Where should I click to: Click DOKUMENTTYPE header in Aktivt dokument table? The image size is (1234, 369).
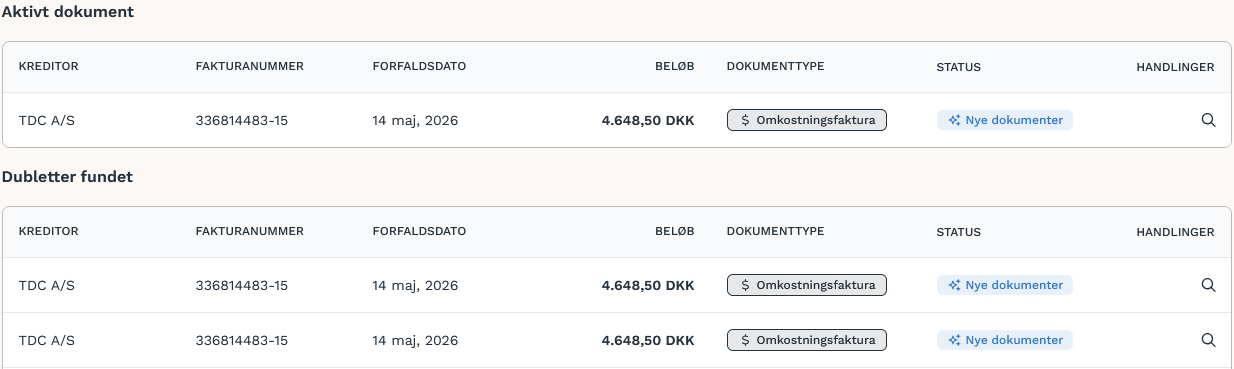[x=775, y=67]
